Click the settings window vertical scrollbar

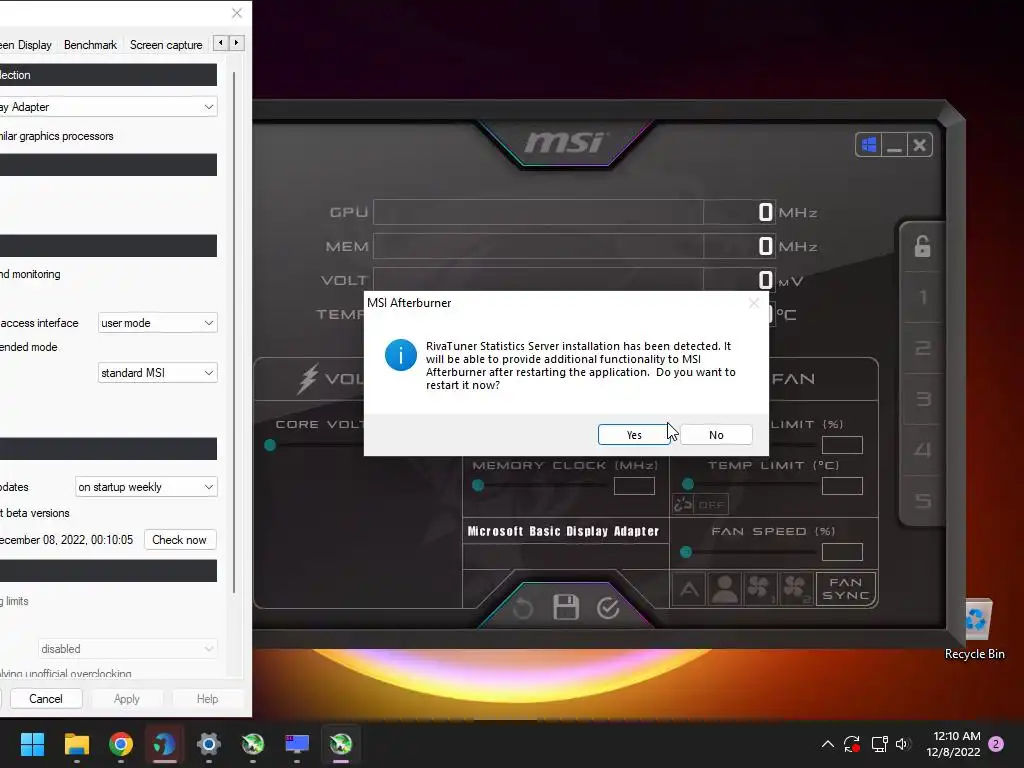click(234, 332)
